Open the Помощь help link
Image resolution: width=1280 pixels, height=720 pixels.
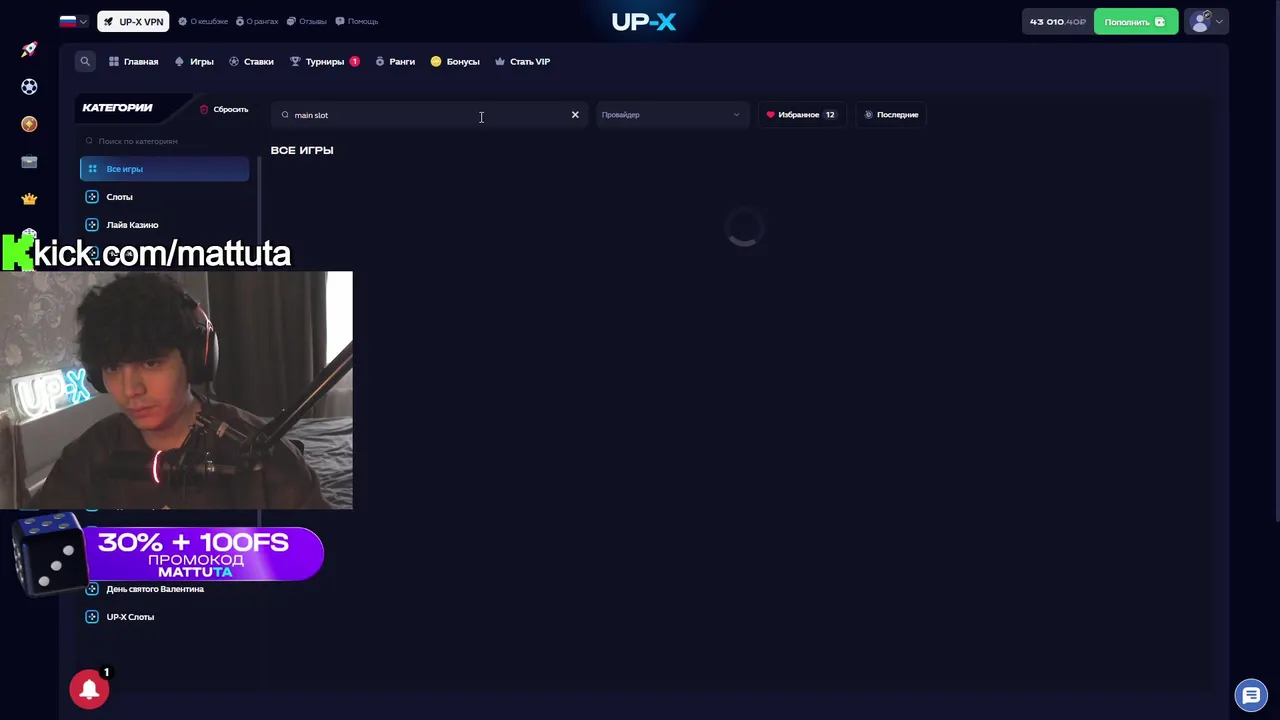click(357, 21)
